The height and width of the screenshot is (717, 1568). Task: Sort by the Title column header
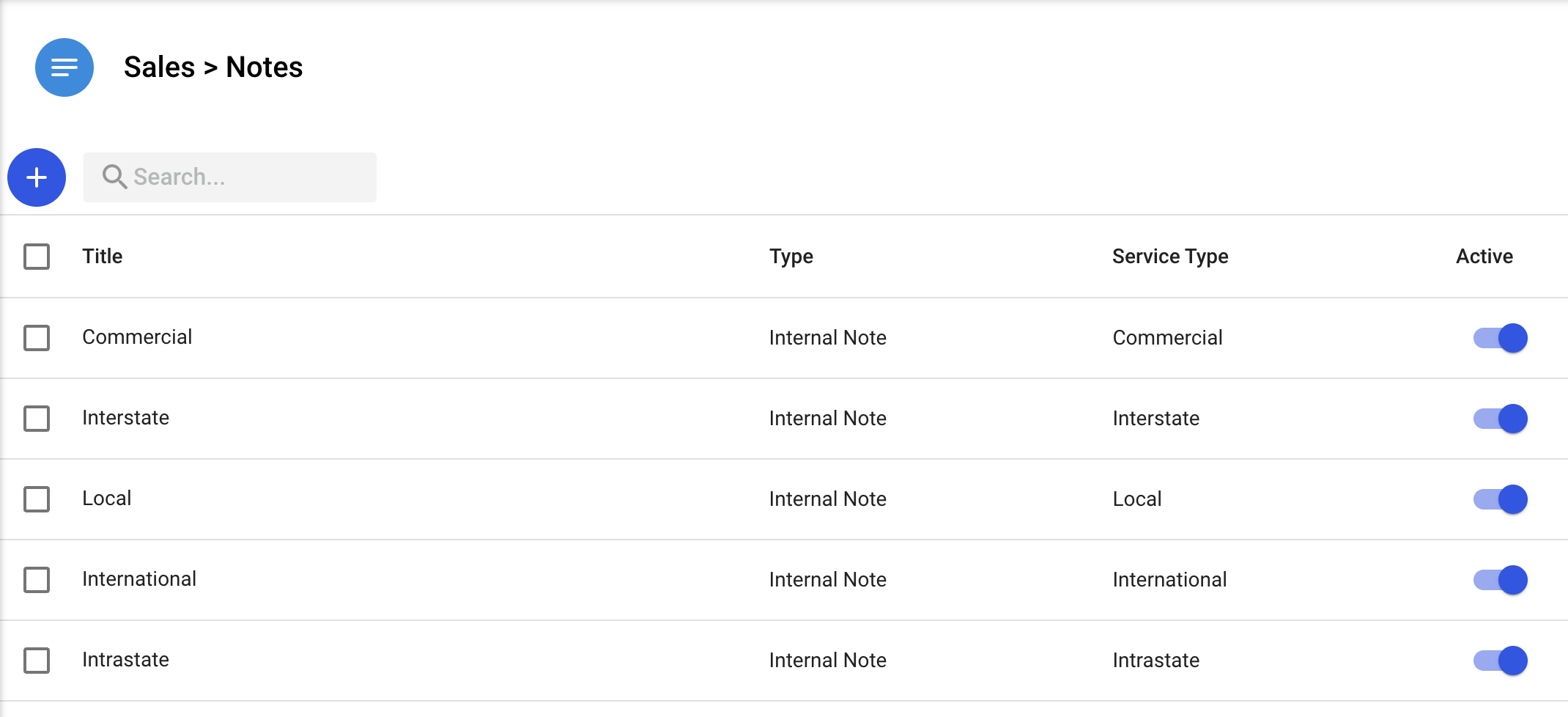tap(103, 257)
